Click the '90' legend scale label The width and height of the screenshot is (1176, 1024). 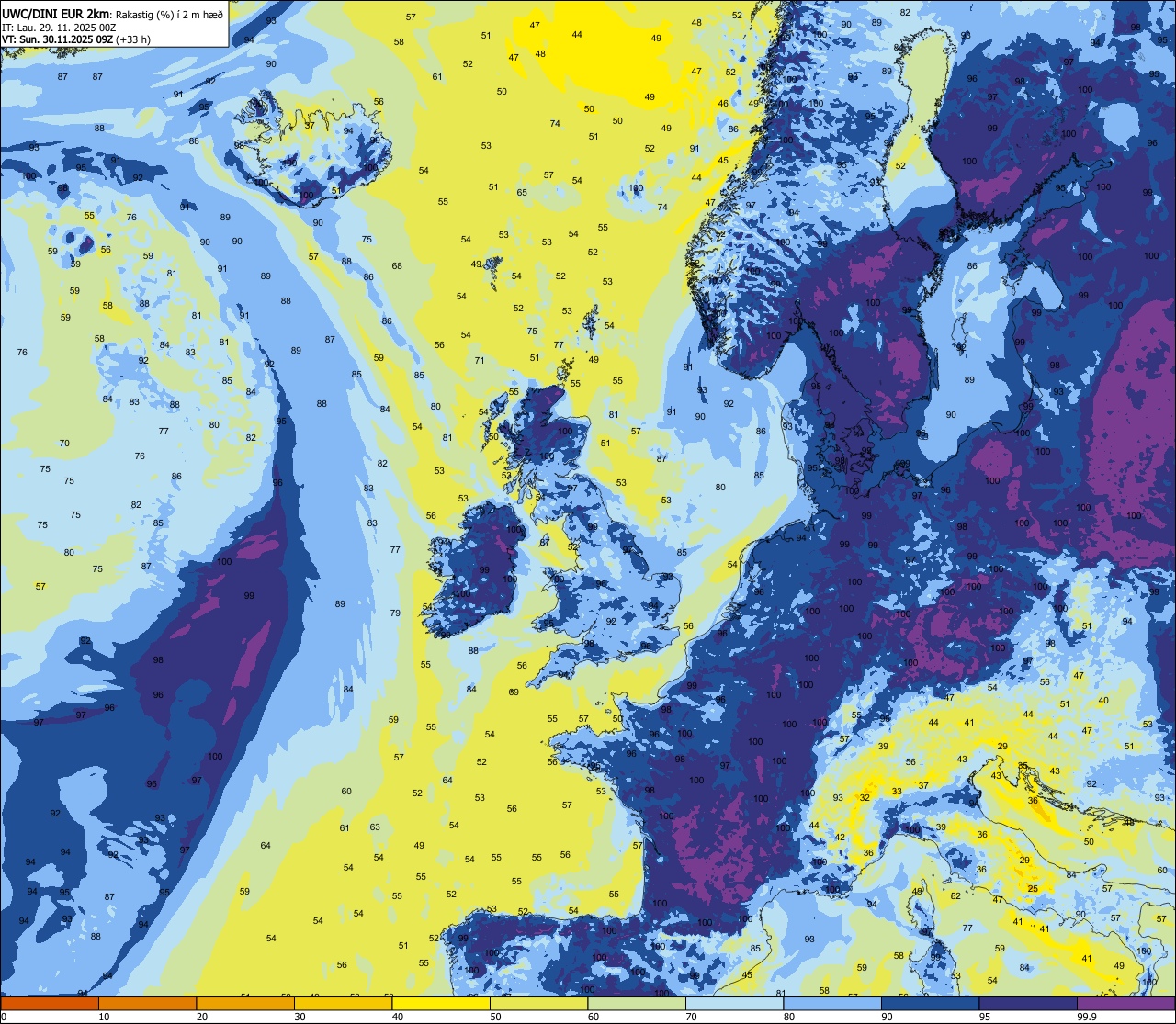(888, 1017)
